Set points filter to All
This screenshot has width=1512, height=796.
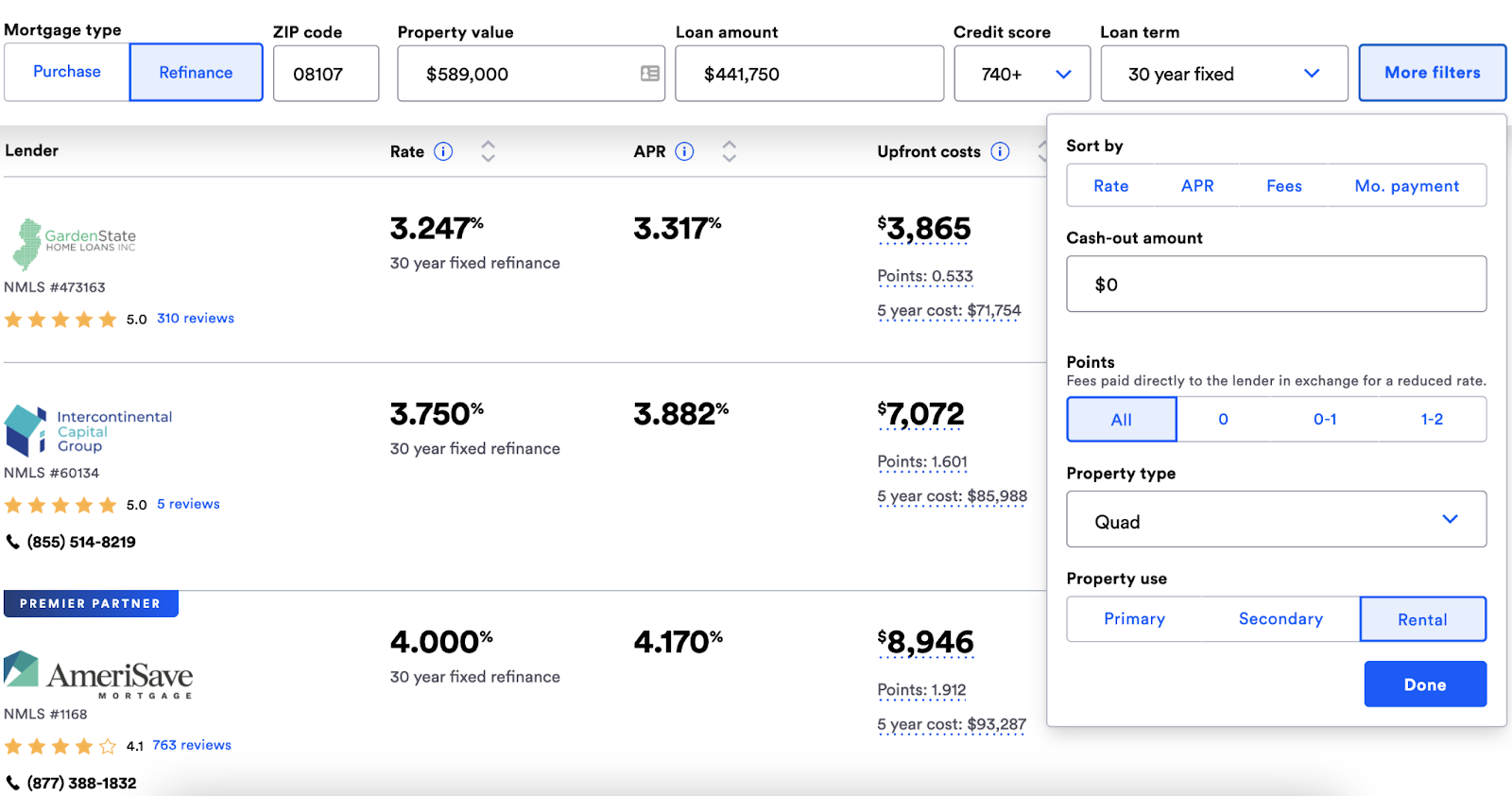(x=1122, y=419)
